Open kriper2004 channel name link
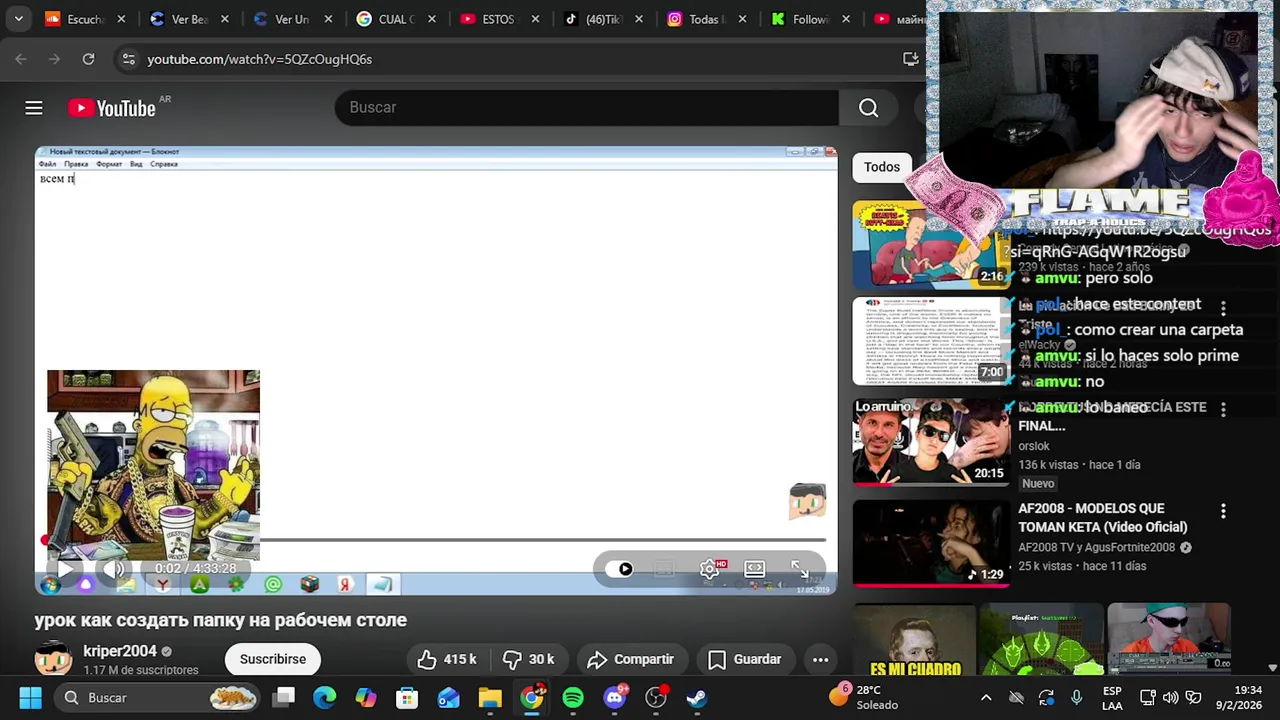 120,651
